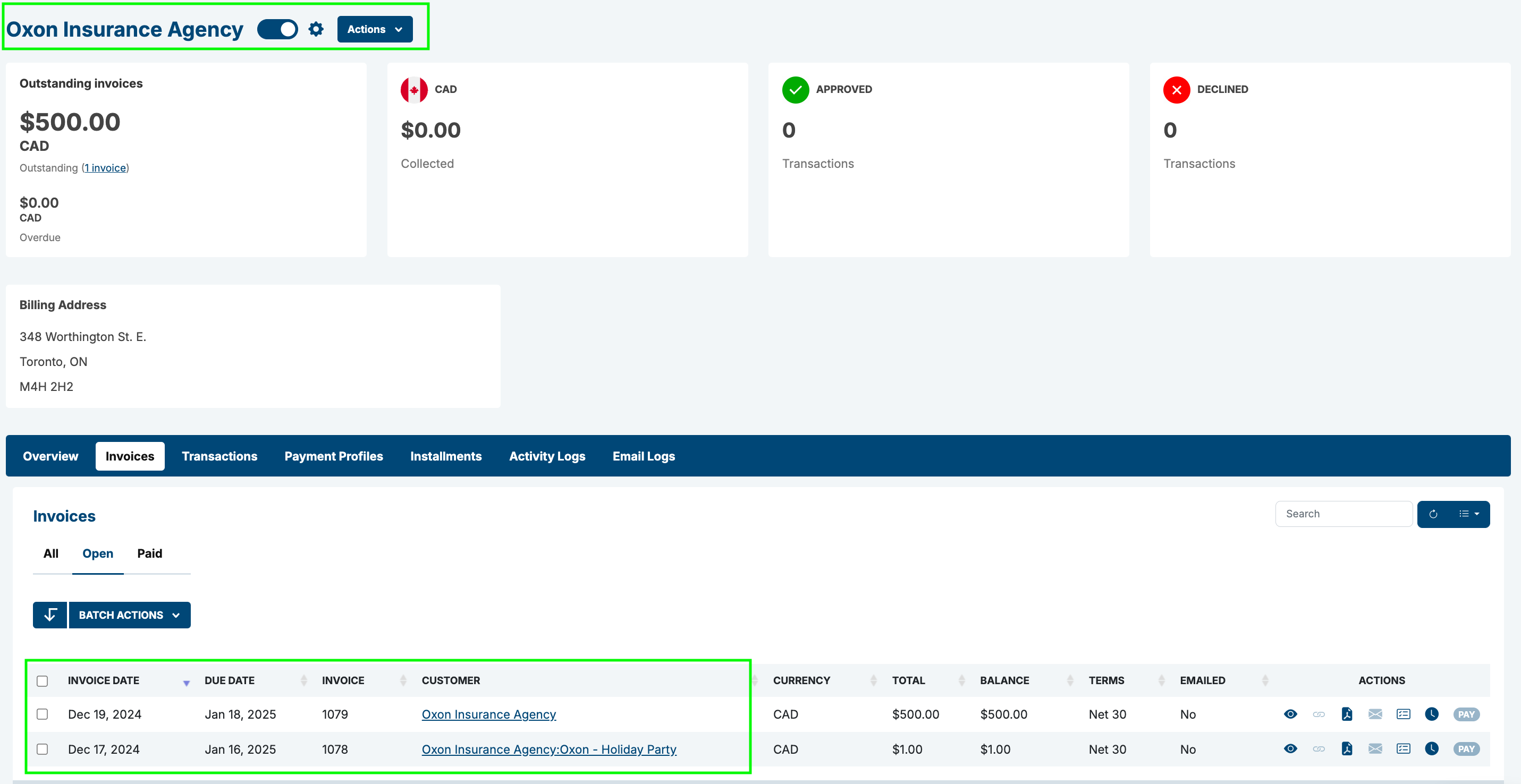Open the checklist icon on invoice 1079 row

point(1404,714)
